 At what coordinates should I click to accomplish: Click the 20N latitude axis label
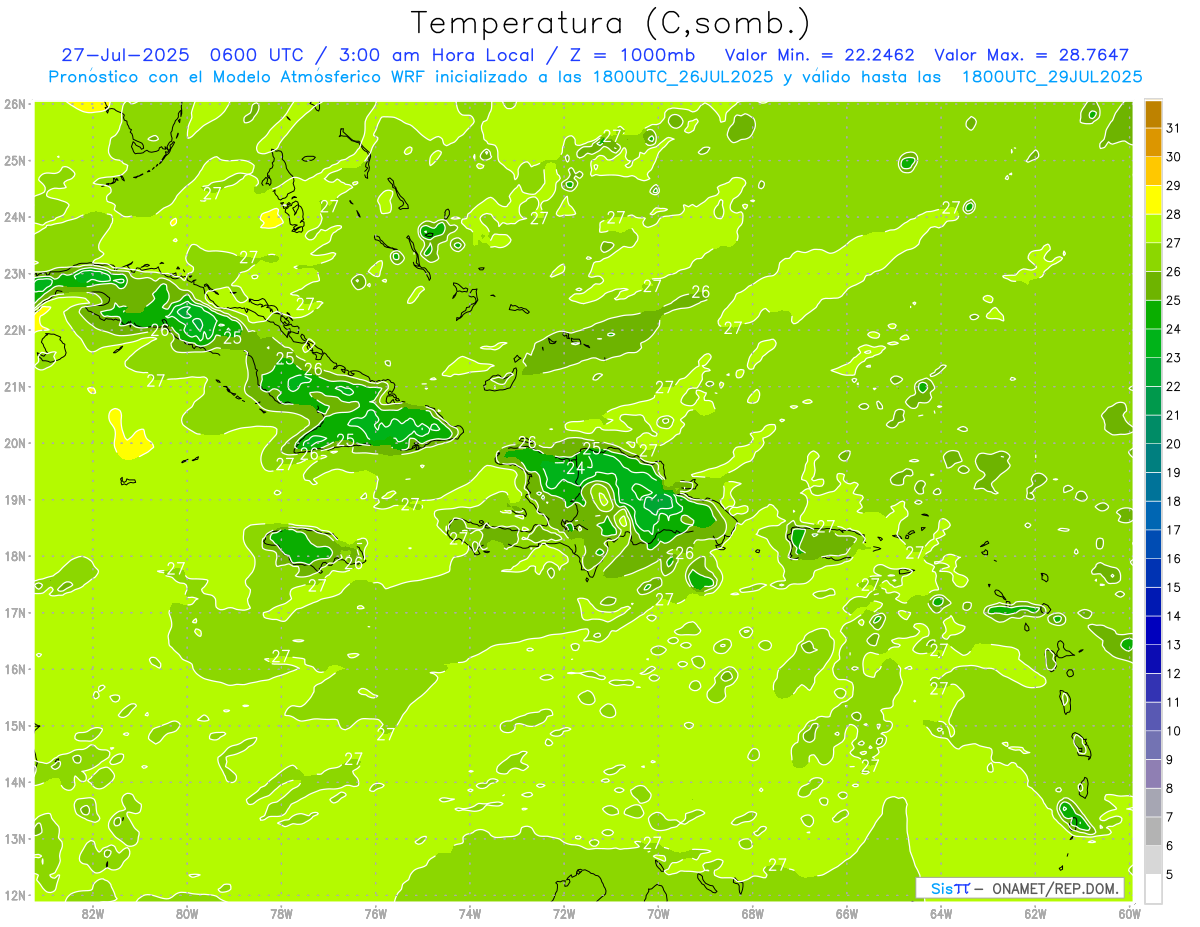click(15, 443)
